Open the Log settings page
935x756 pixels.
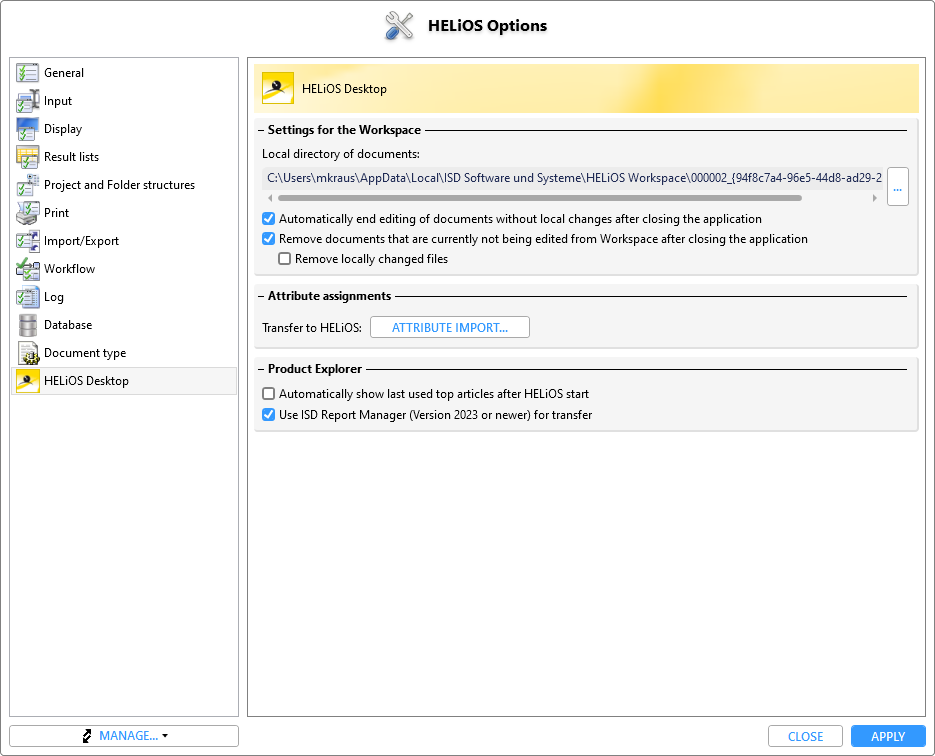point(124,297)
